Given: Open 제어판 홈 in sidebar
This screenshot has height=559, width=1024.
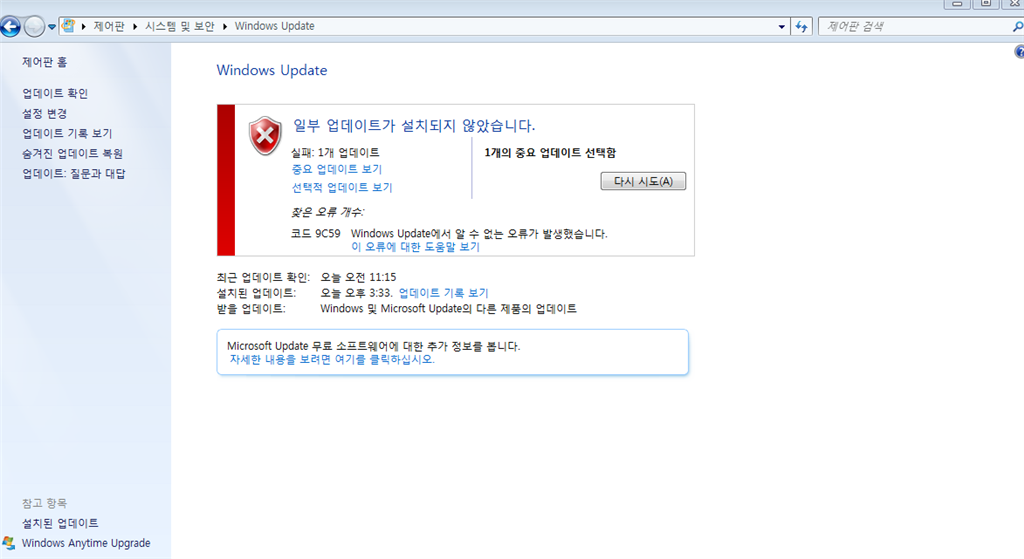Looking at the screenshot, I should 44,62.
